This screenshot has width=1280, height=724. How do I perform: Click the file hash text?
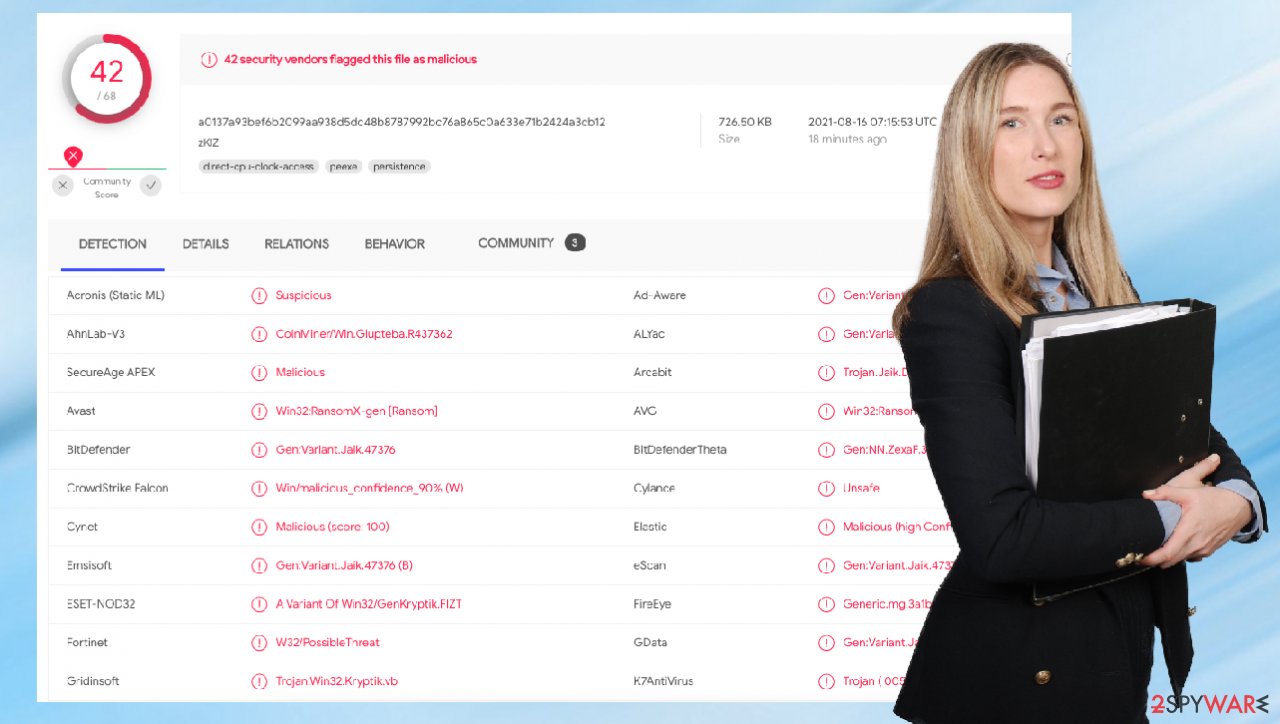[x=402, y=122]
